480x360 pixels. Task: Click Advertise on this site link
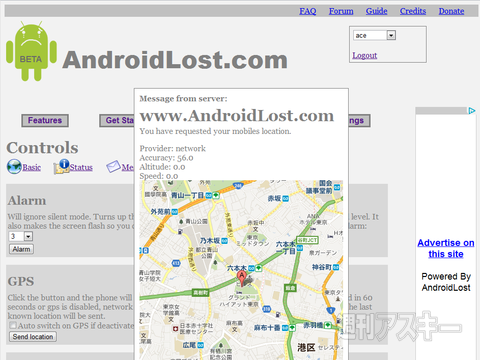tap(446, 248)
